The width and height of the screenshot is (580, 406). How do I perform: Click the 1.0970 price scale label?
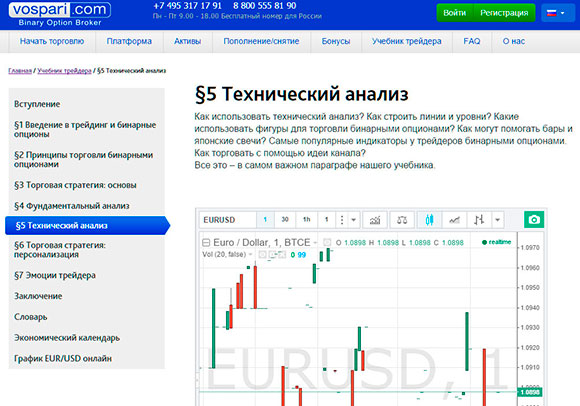[x=530, y=248]
